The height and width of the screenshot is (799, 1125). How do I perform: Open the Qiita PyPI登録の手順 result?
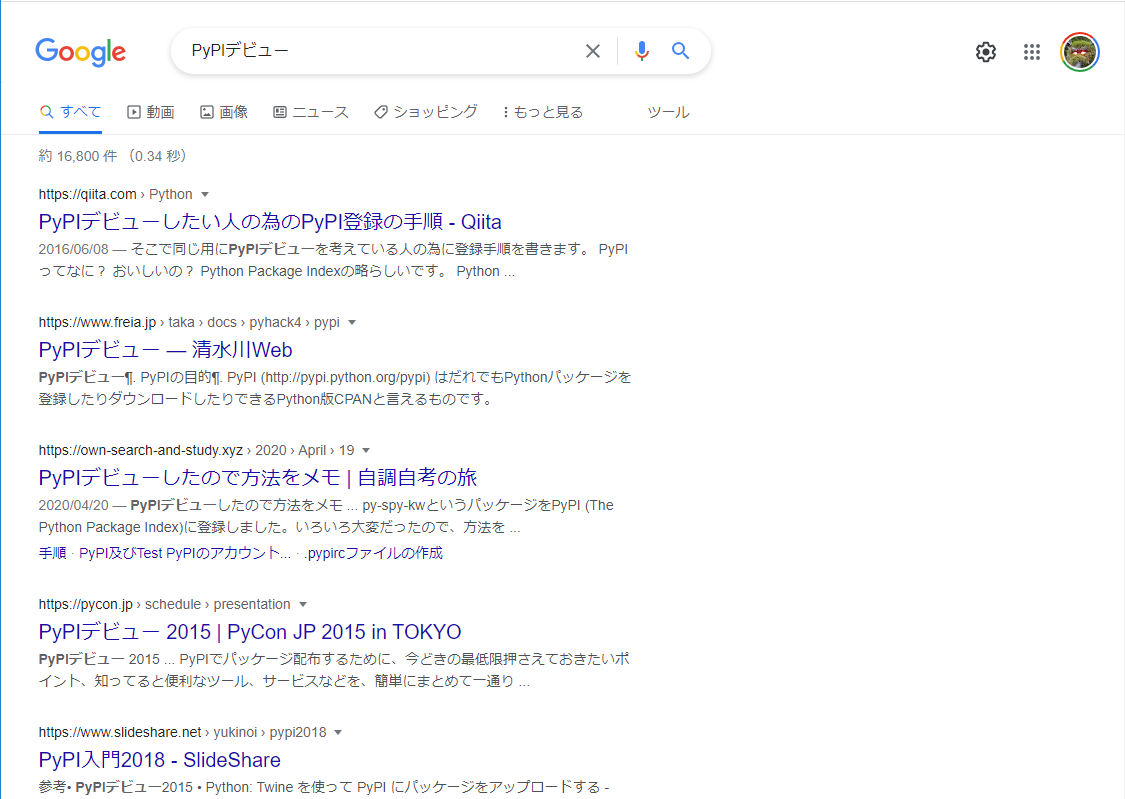[270, 222]
